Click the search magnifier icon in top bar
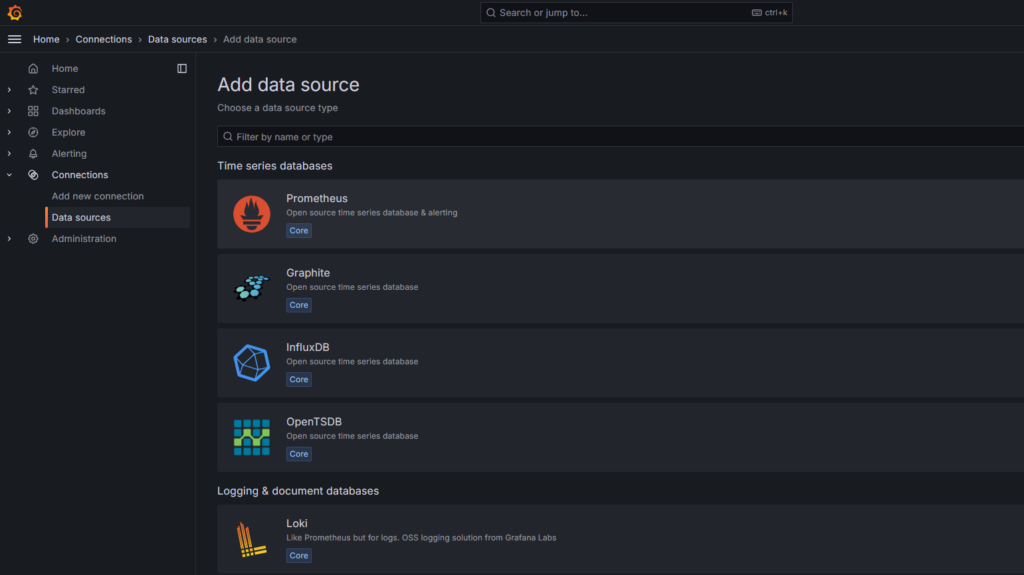The width and height of the screenshot is (1024, 575). [491, 12]
